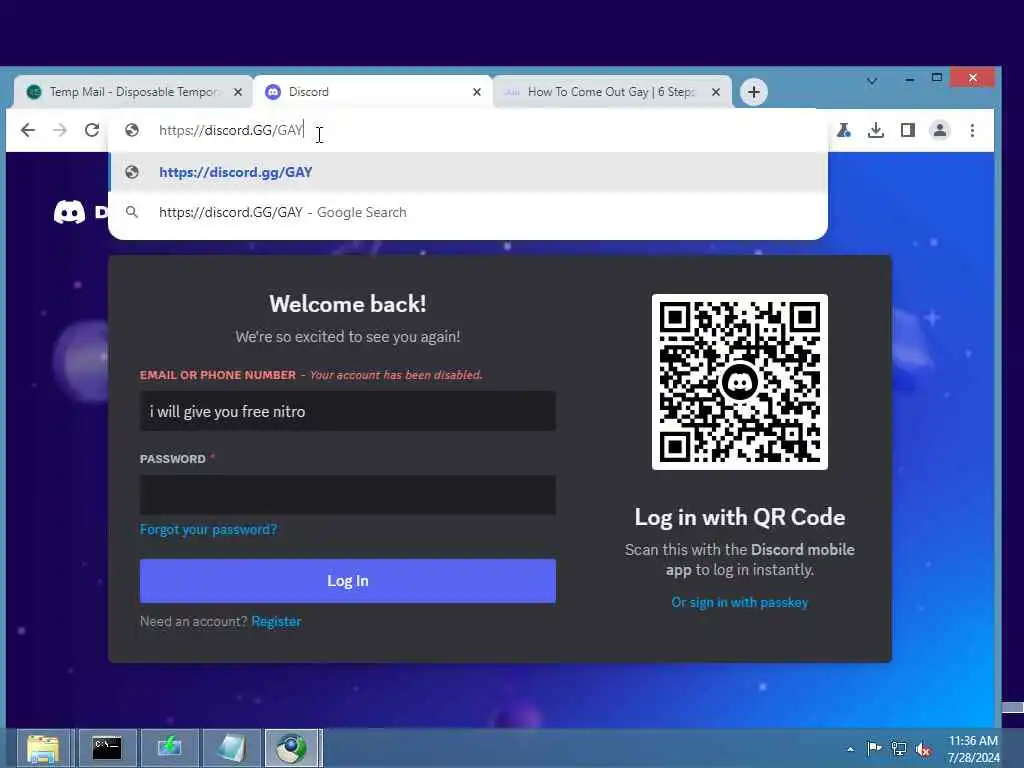Click the Discord logo on the page
Image resolution: width=1024 pixels, height=768 pixels.
(69, 212)
